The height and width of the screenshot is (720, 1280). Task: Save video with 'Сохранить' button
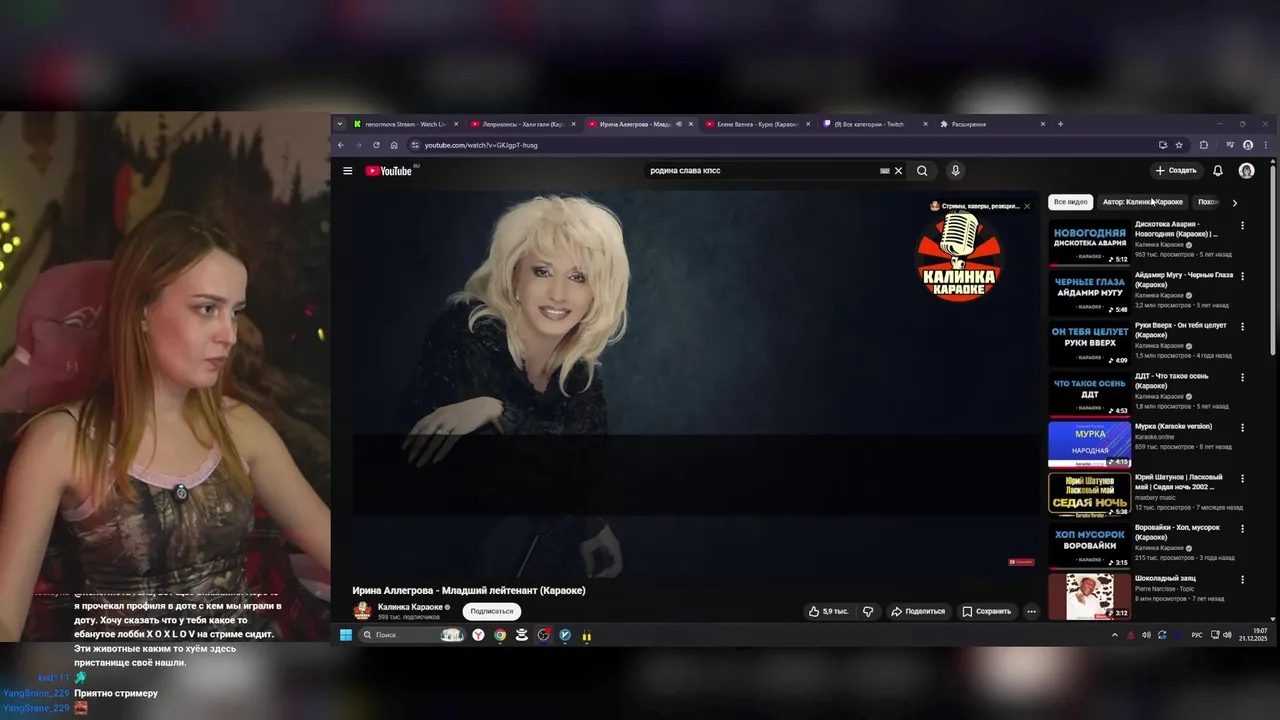(987, 611)
